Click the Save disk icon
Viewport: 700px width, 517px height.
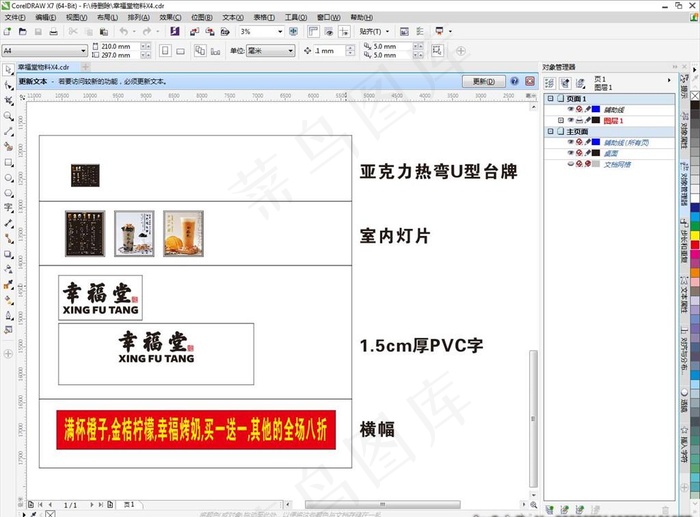coord(38,32)
